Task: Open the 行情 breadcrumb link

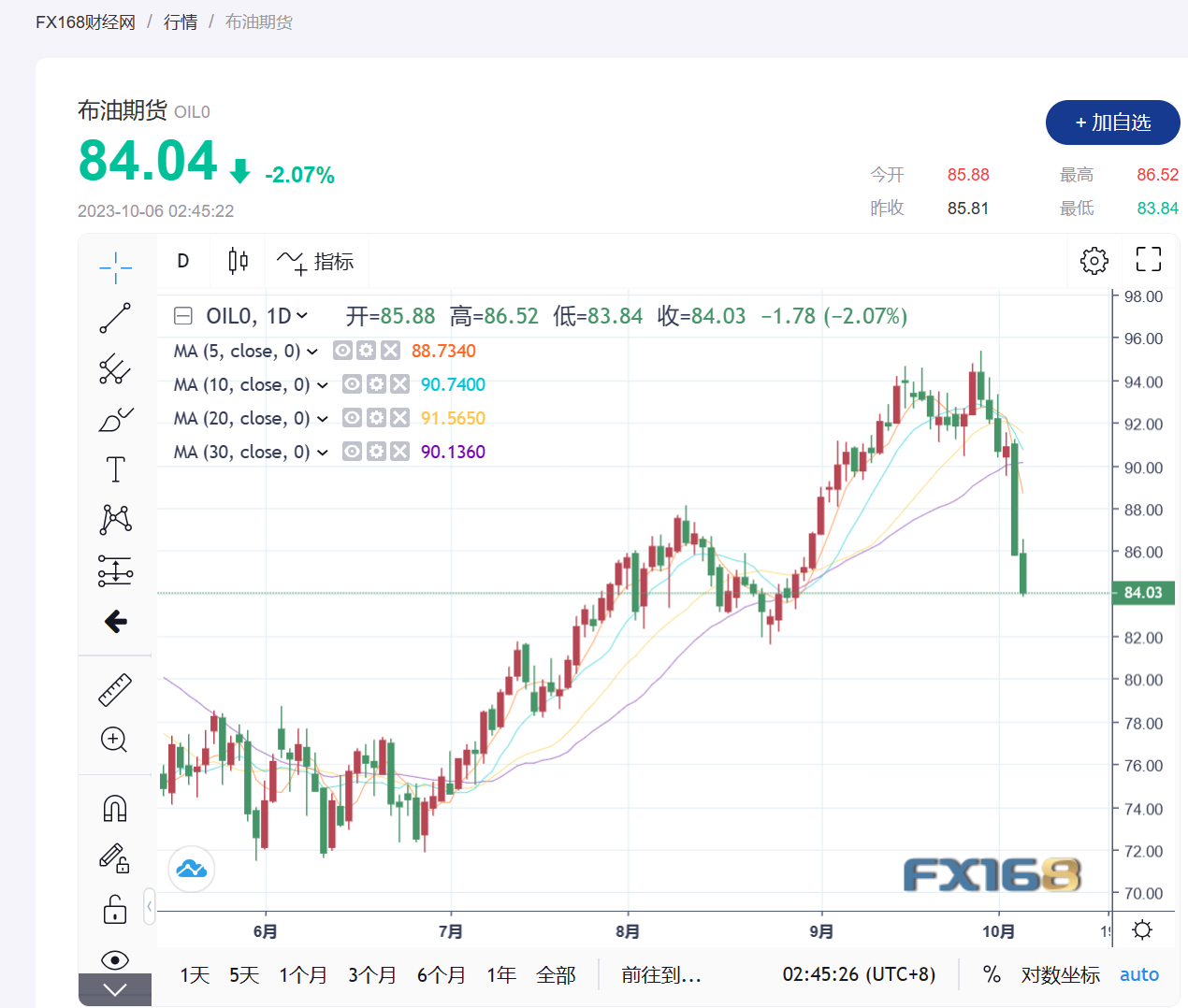Action: [181, 22]
